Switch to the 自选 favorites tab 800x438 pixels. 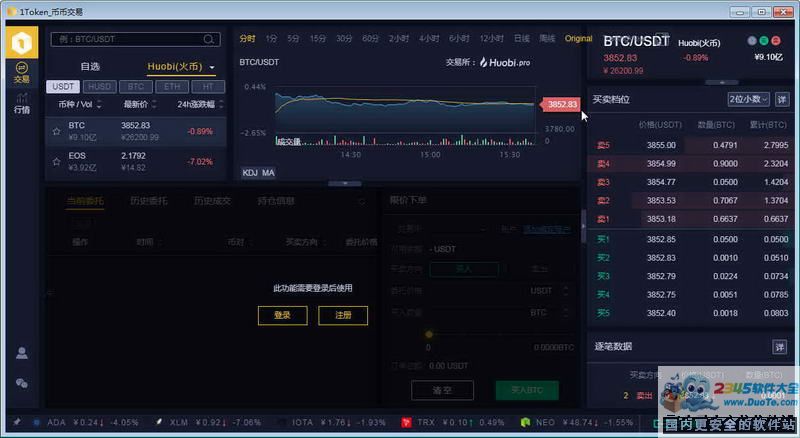tap(90, 67)
